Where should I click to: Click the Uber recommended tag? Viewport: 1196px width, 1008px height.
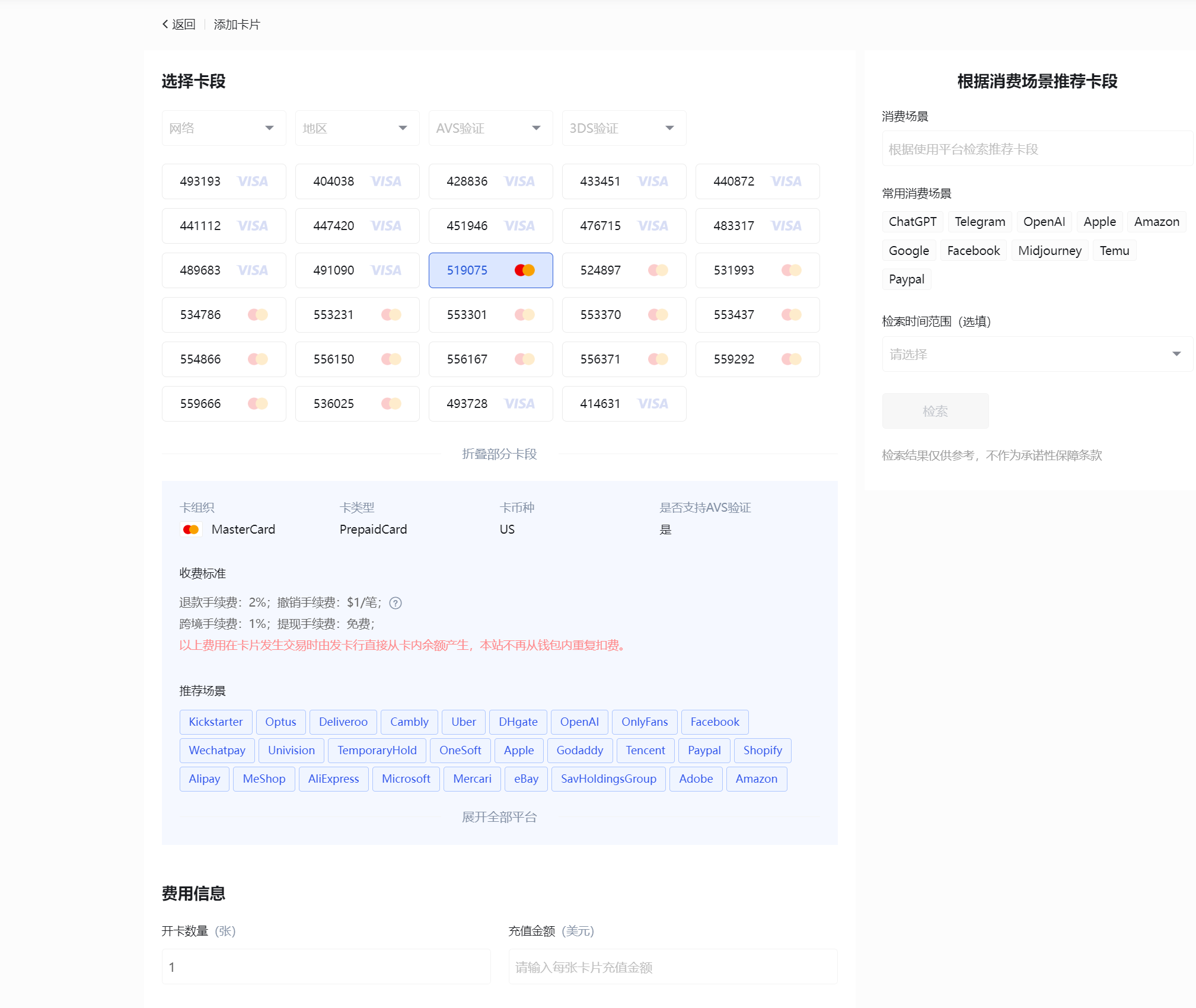point(464,722)
